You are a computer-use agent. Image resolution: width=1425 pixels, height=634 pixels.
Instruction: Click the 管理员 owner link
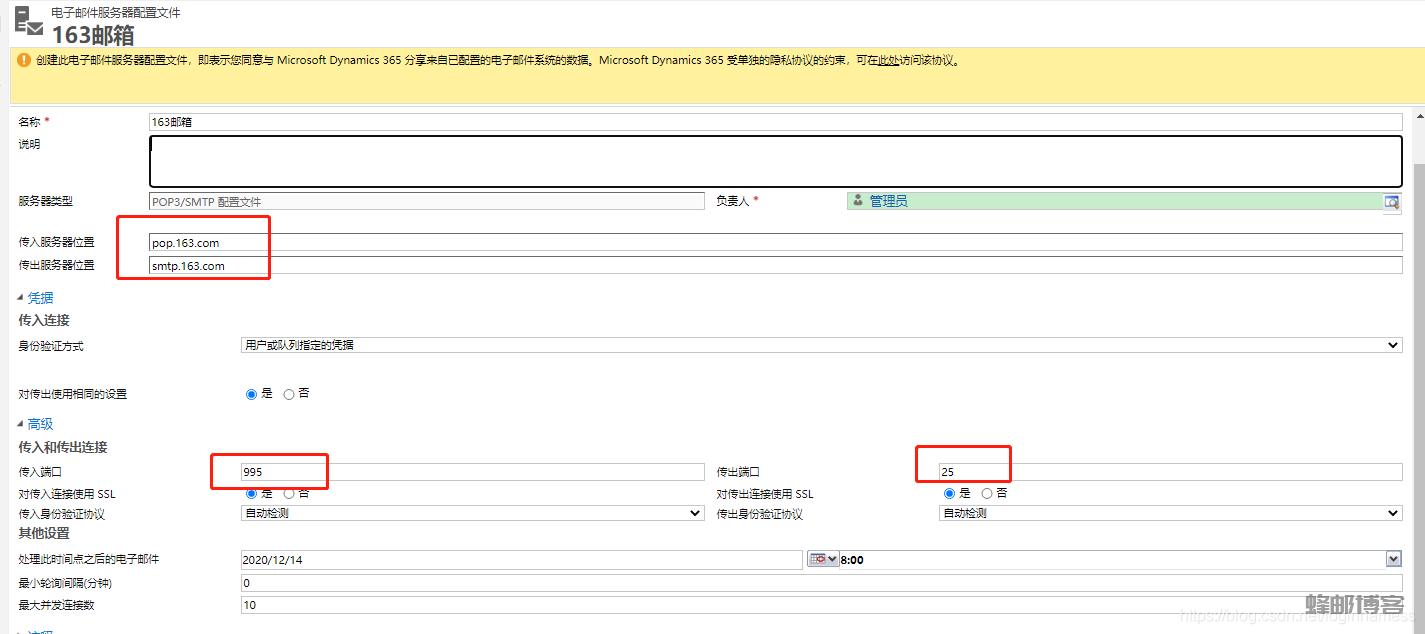[888, 201]
